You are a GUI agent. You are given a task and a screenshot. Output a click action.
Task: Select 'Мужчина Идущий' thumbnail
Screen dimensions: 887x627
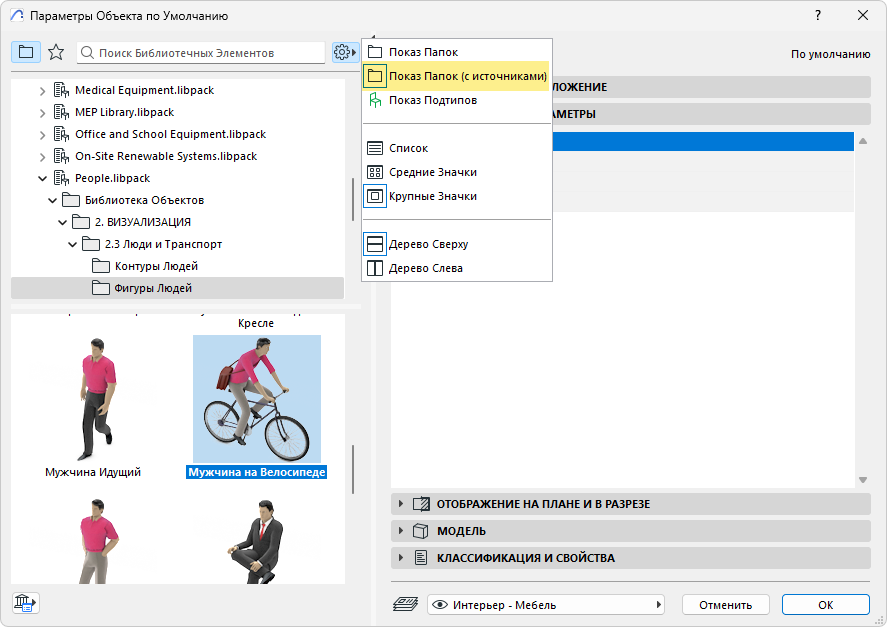click(x=96, y=400)
